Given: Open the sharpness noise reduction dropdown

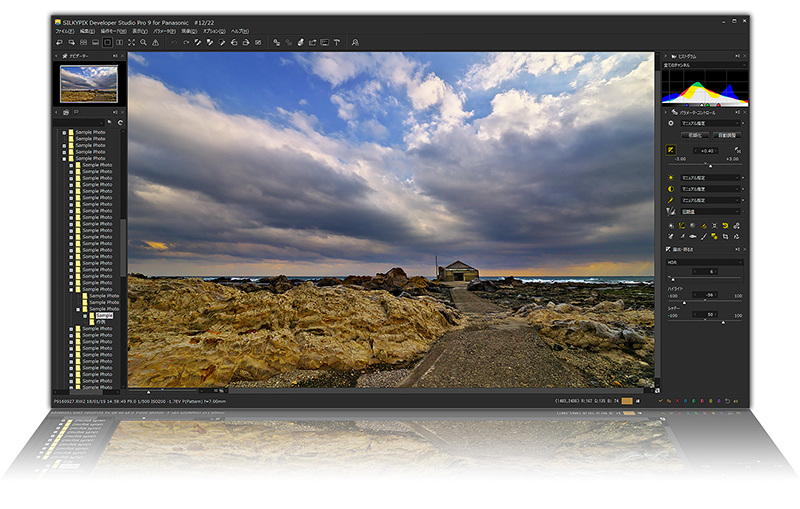Looking at the screenshot, I should [x=710, y=211].
